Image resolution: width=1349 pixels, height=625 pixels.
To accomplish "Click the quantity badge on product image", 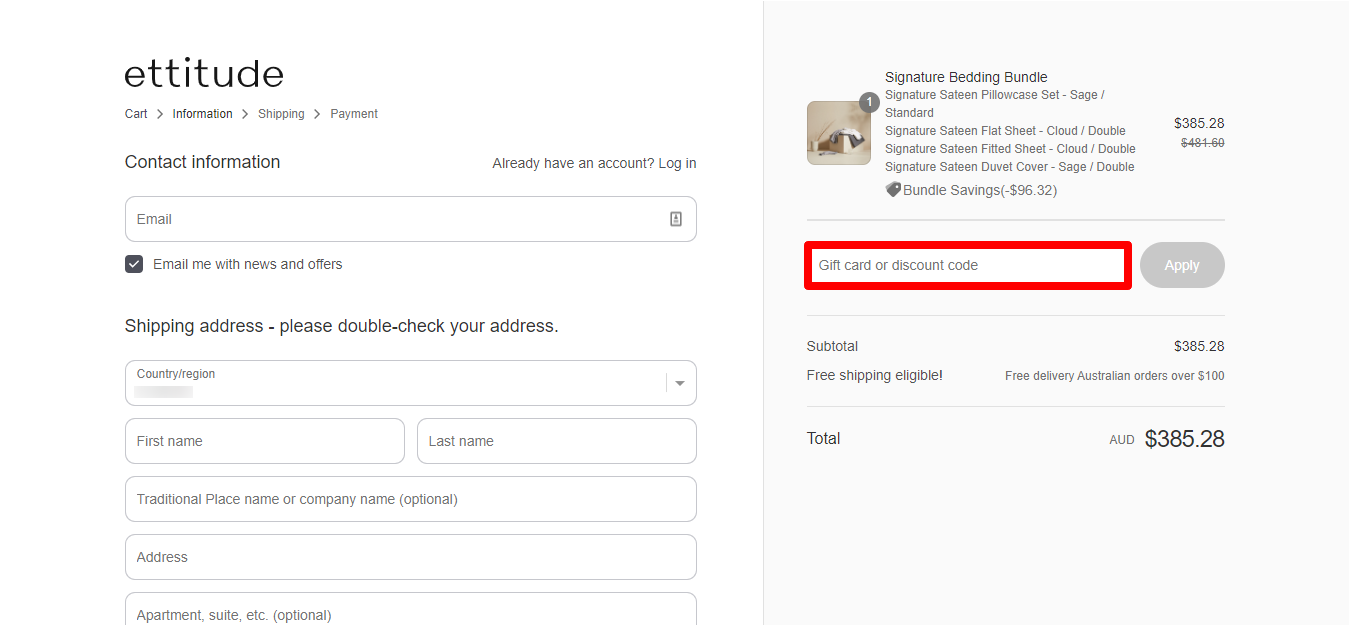I will (x=869, y=102).
